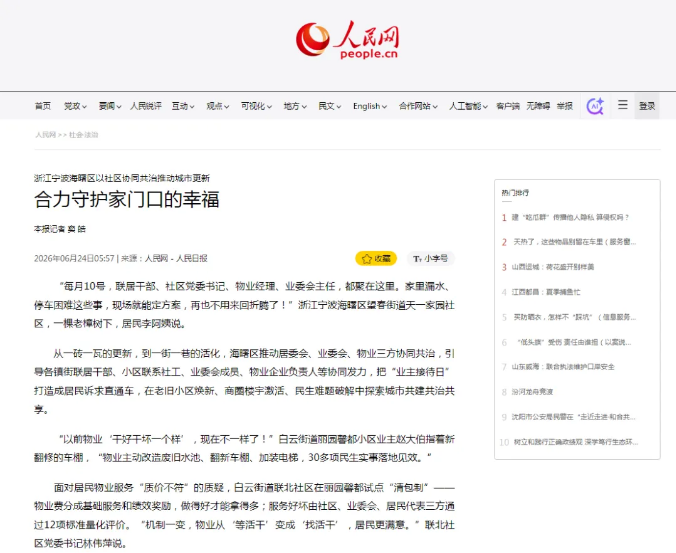Click subtitle 浙江宁波海曙区以社区协同共治推动城市更新

point(122,178)
